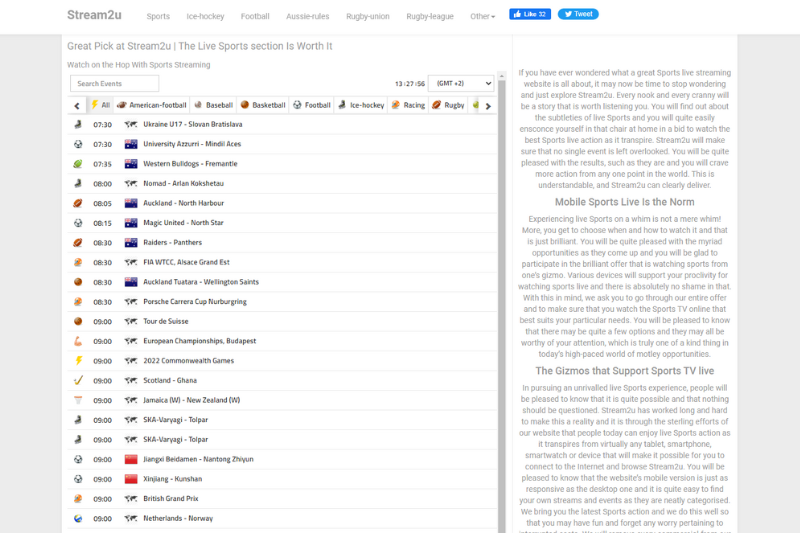Click the racing icon beside FIA WTCC, Alsace Grand Est
Screen dimensions: 800x533
click(x=78, y=263)
